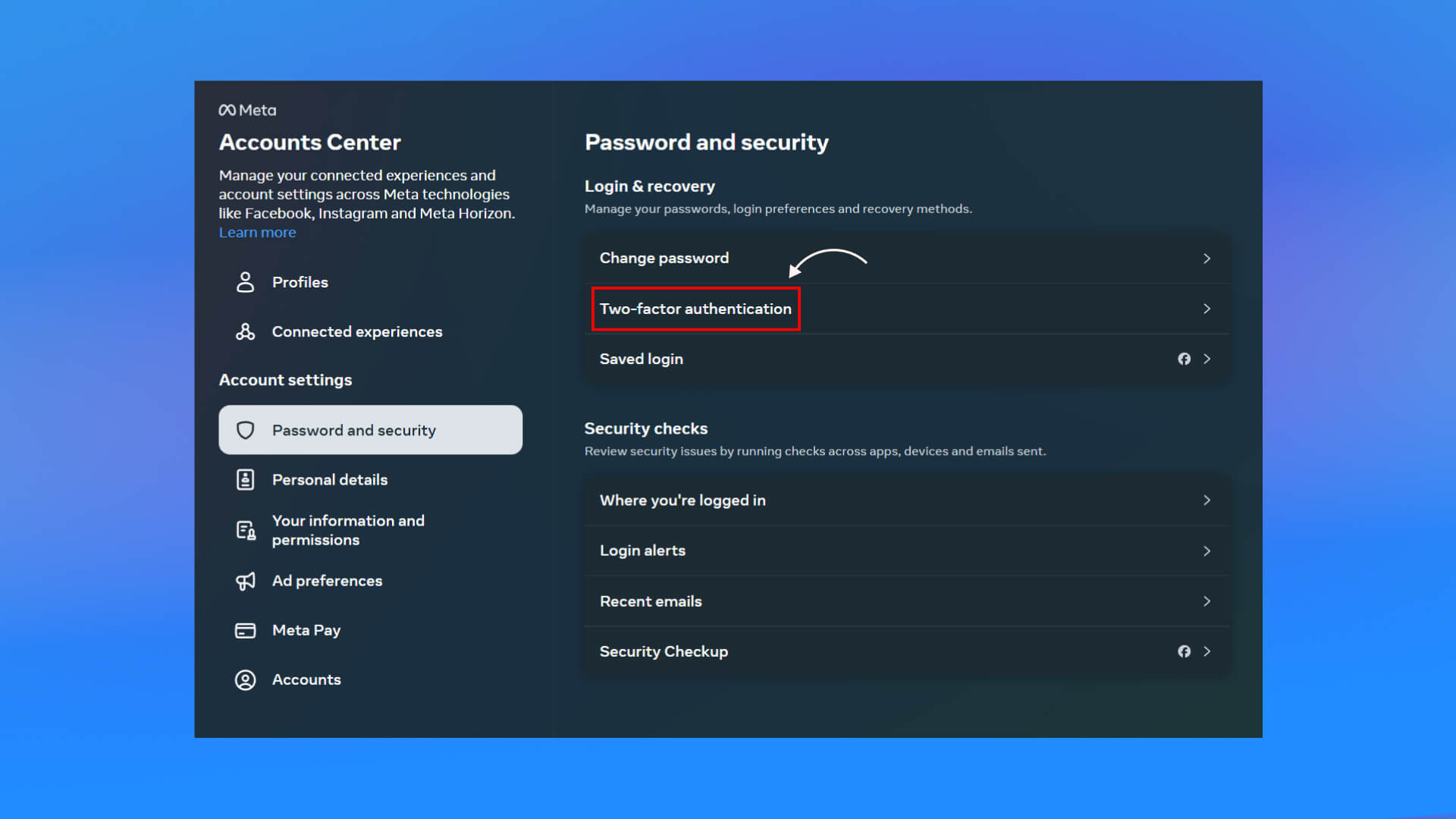This screenshot has width=1456, height=819.
Task: Expand Saved login chevron
Action: 1207,359
